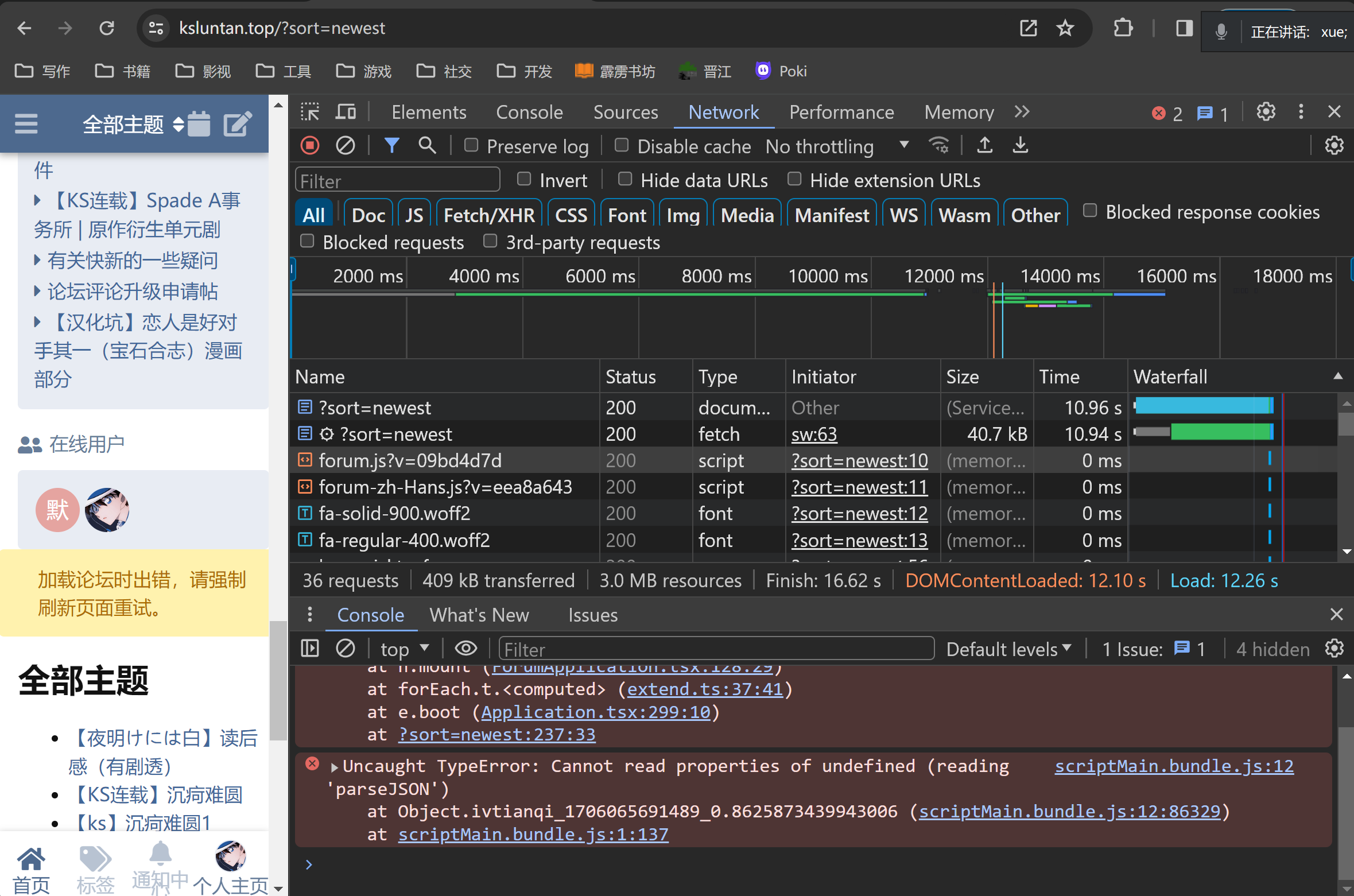1354x896 pixels.
Task: Open the network search magnifier
Action: click(427, 146)
